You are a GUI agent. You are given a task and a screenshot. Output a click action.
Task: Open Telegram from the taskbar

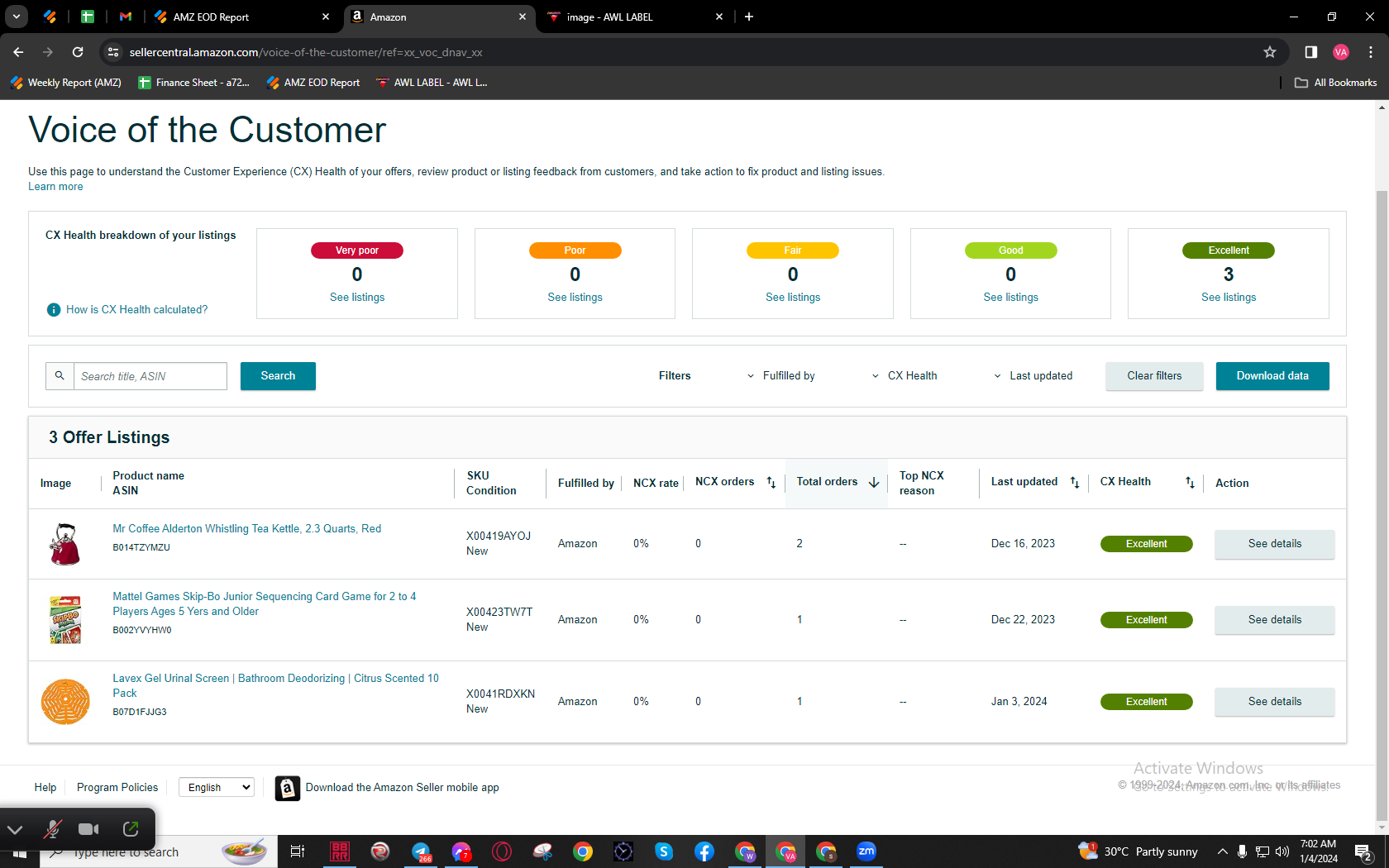click(422, 851)
